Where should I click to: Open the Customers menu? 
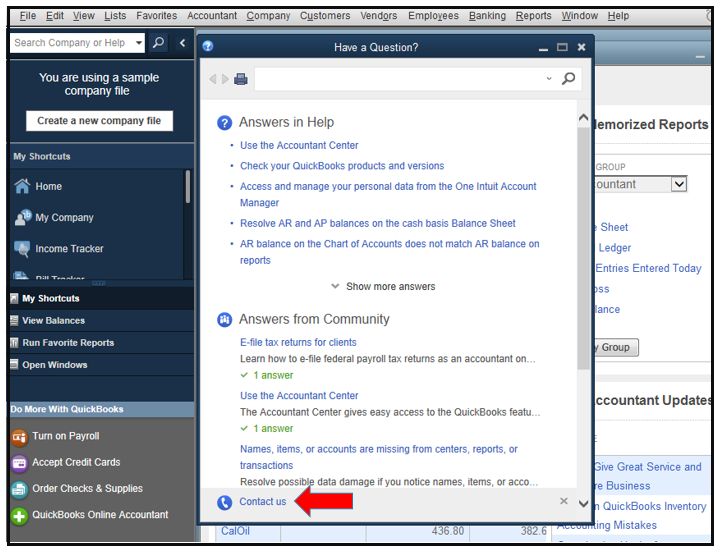point(325,16)
